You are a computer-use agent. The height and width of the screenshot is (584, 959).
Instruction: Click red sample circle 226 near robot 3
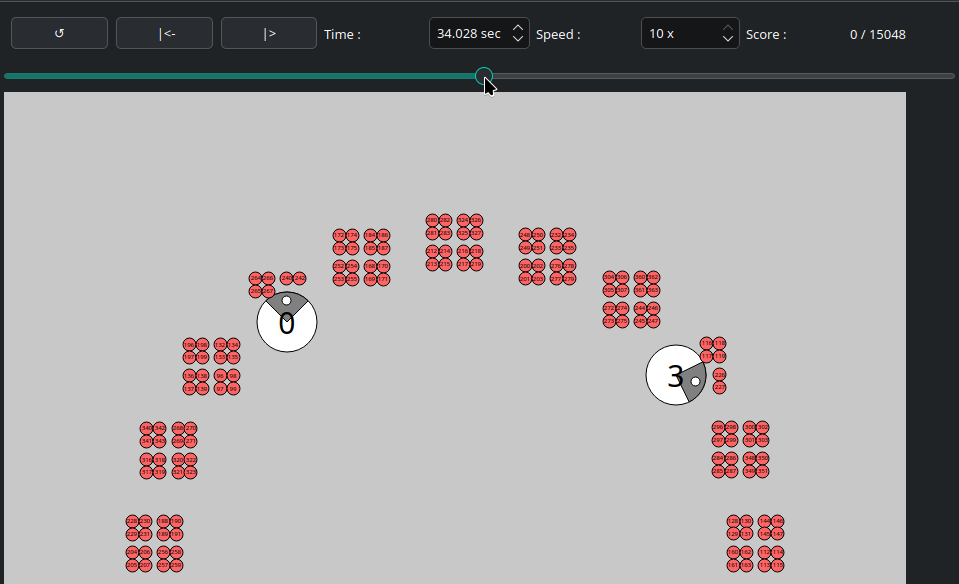(x=719, y=374)
